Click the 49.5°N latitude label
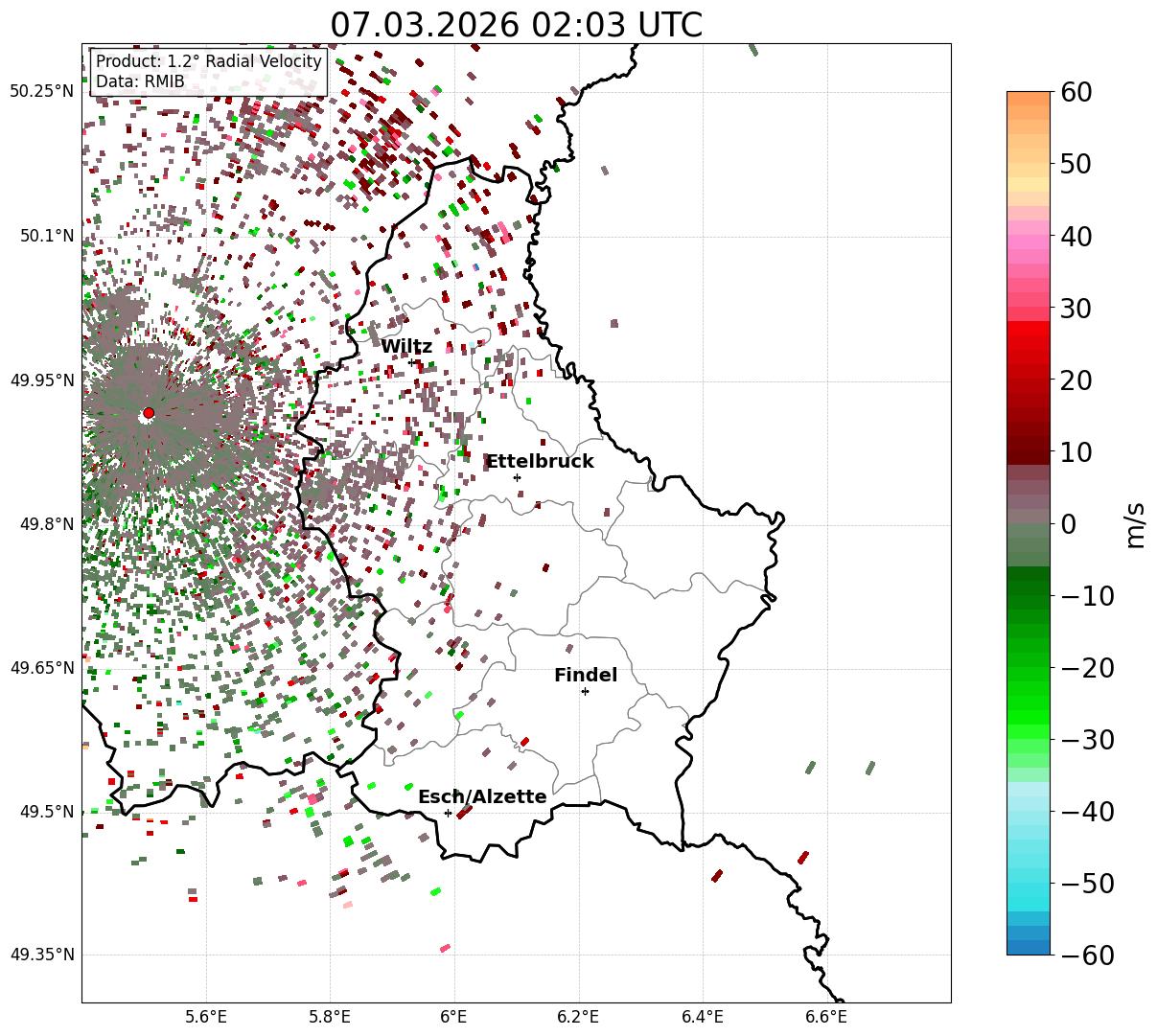1157x1036 pixels. point(46,812)
